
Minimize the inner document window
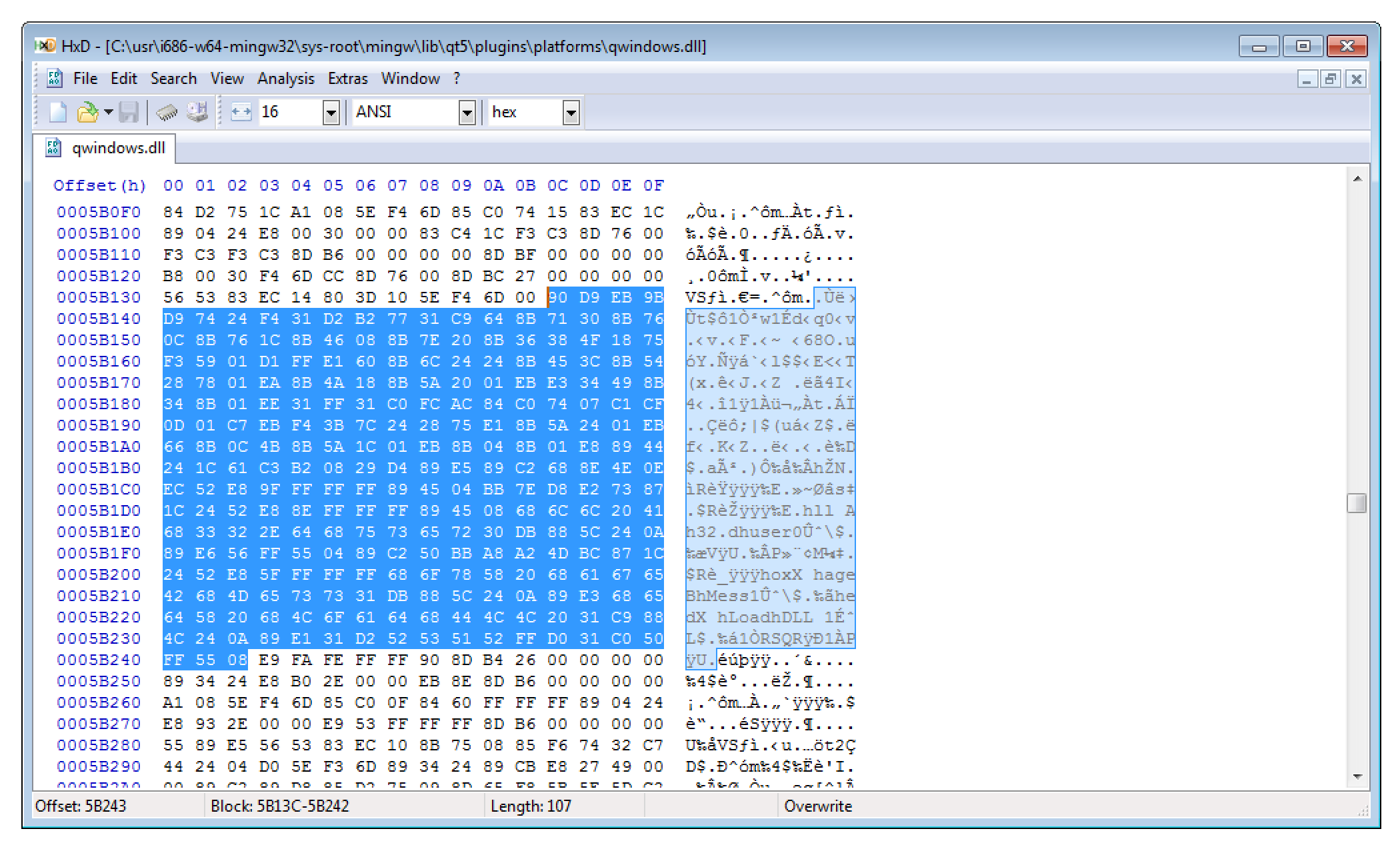1308,79
